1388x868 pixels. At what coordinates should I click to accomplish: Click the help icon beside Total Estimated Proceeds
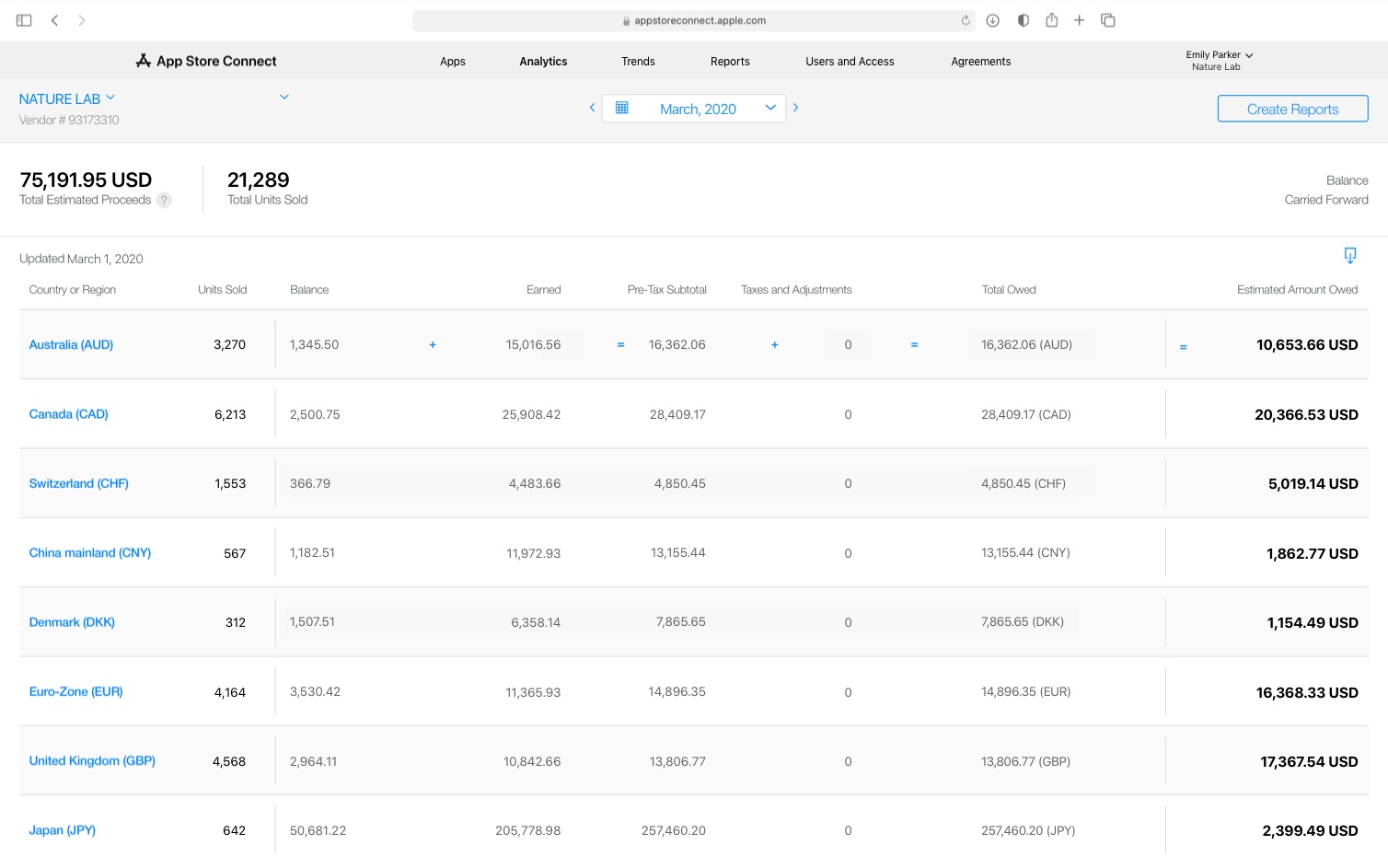coord(164,200)
